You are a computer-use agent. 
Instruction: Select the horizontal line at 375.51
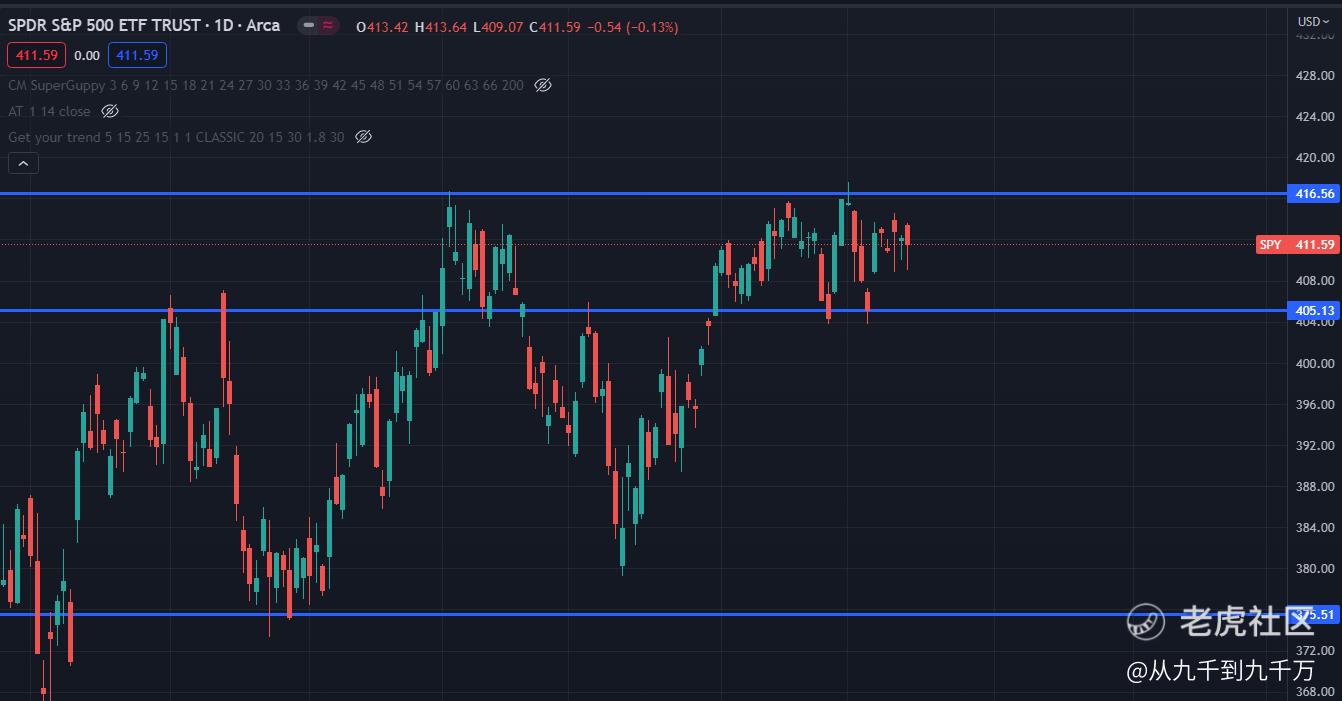pyautogui.click(x=643, y=614)
